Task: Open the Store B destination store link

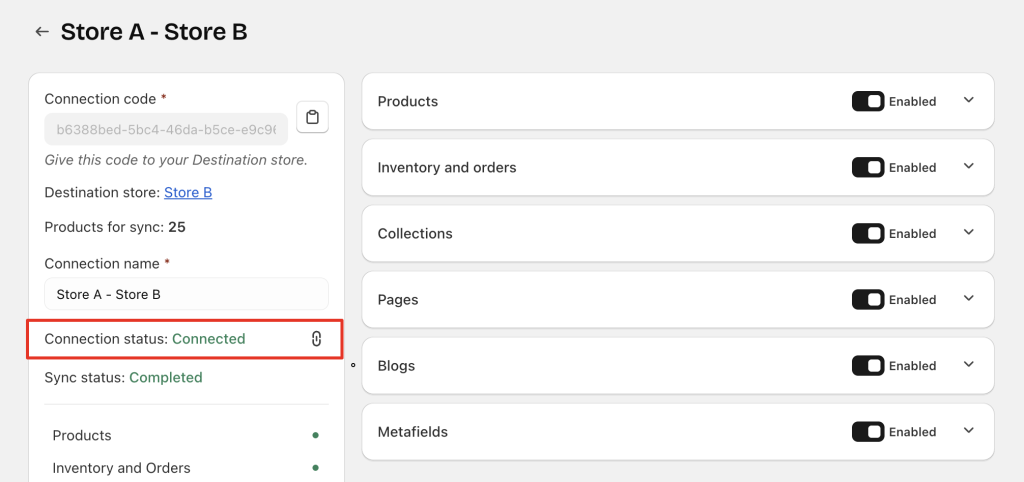Action: point(188,192)
